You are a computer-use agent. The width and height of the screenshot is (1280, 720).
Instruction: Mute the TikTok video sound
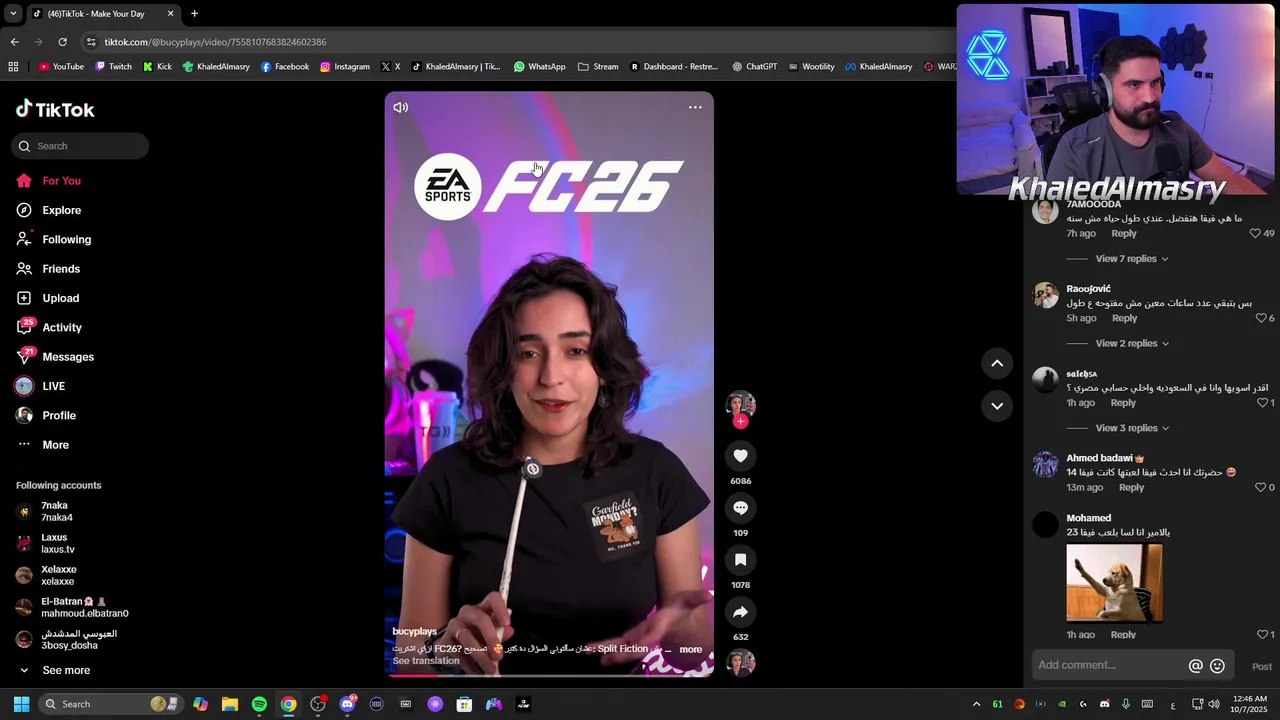[x=401, y=107]
